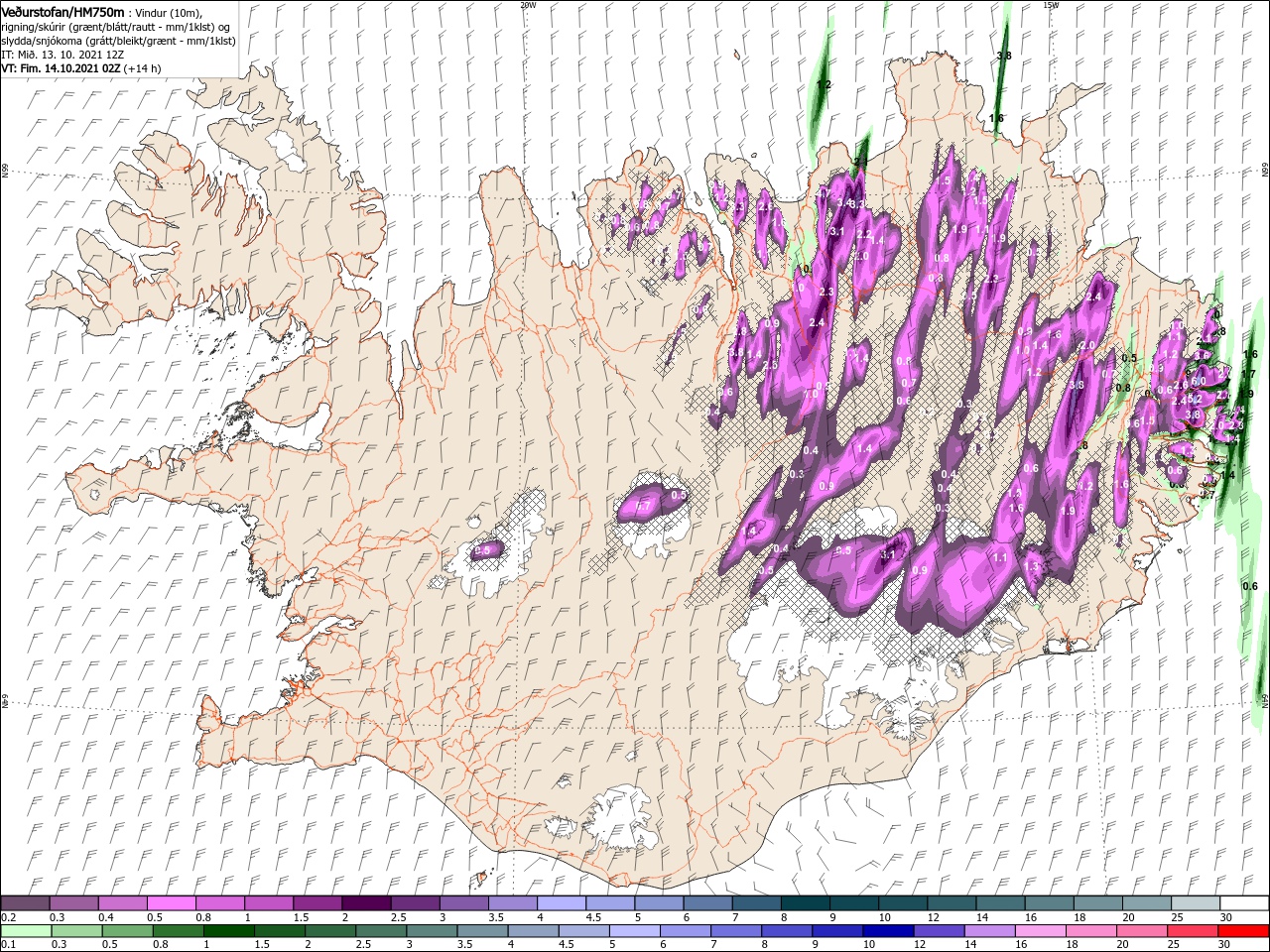Pick the dark teal 8–9 snow scale swatch
The height and width of the screenshot is (952, 1270).
806,902
